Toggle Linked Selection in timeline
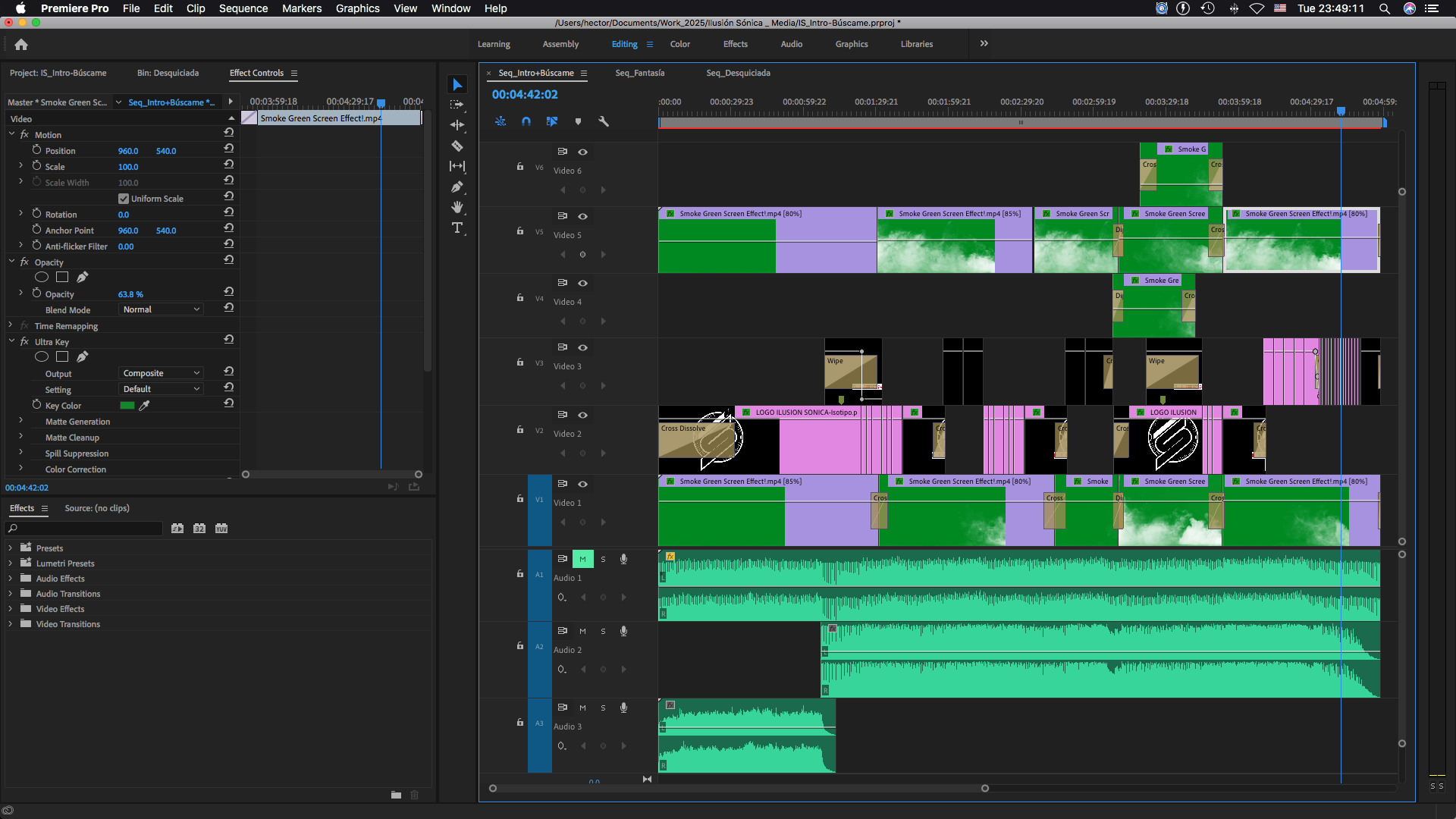 pyautogui.click(x=552, y=121)
